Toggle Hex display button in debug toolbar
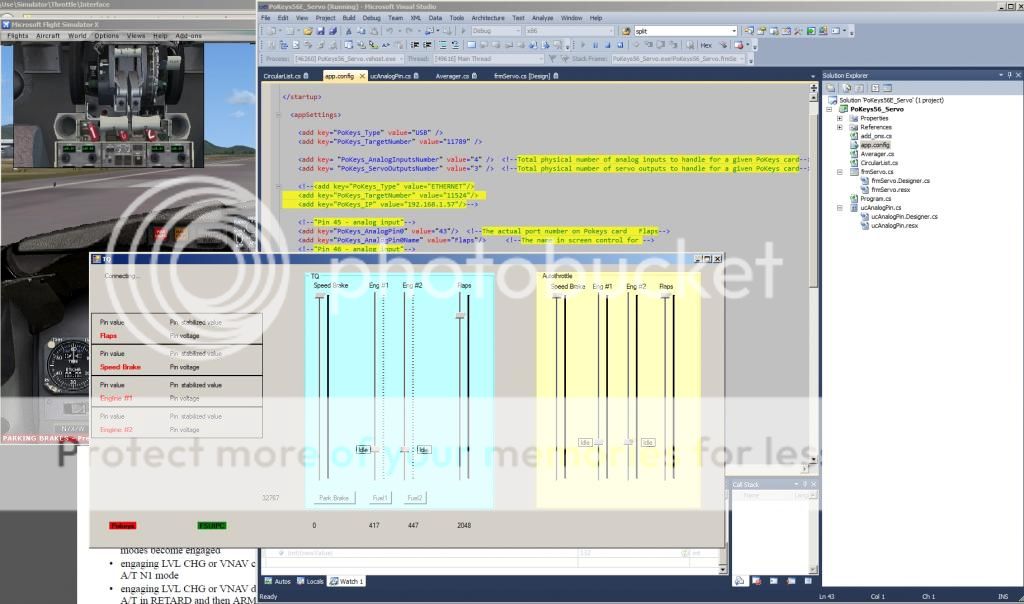This screenshot has height=604, width=1024. pos(706,45)
